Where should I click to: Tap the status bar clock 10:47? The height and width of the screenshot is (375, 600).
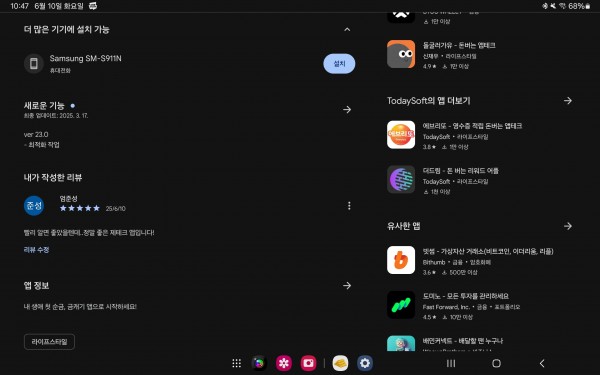coord(20,6)
